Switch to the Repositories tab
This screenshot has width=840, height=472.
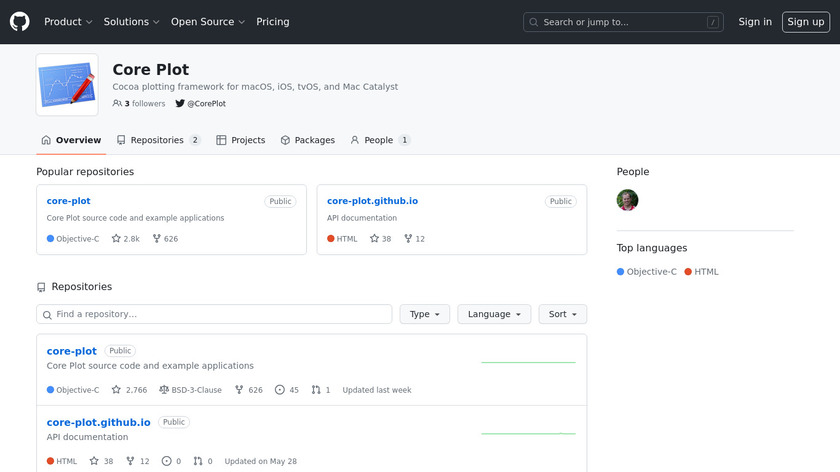[158, 140]
